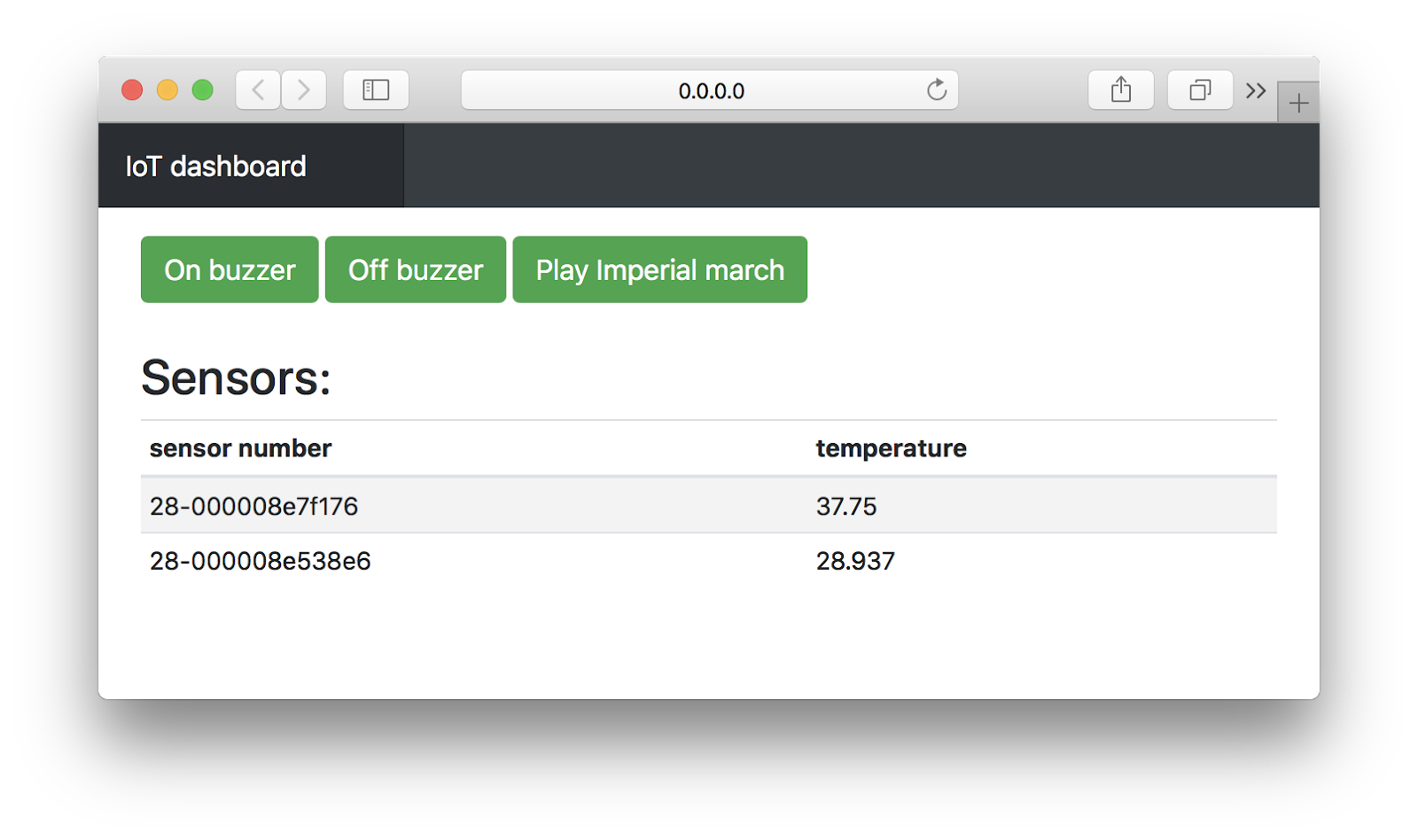Click the Safari forward arrow

(x=304, y=90)
